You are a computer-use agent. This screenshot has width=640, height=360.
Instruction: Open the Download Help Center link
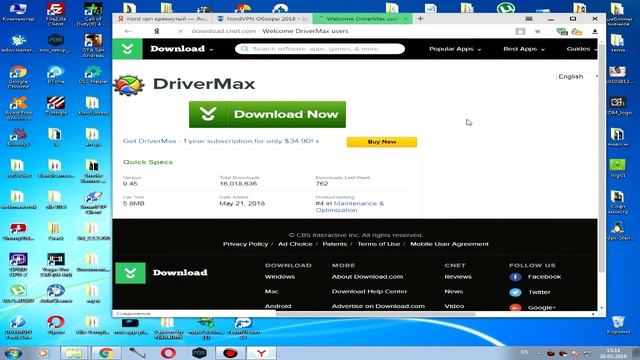369,291
